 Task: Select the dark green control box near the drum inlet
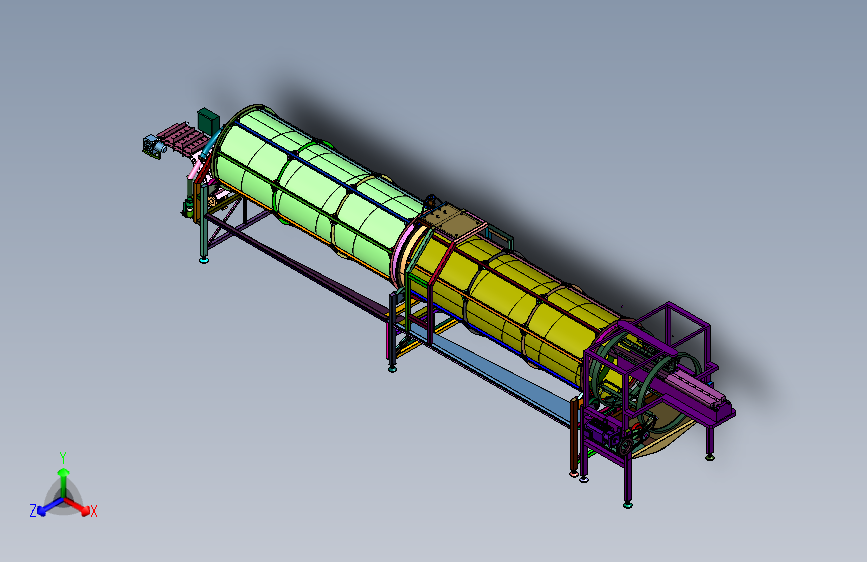pos(208,121)
